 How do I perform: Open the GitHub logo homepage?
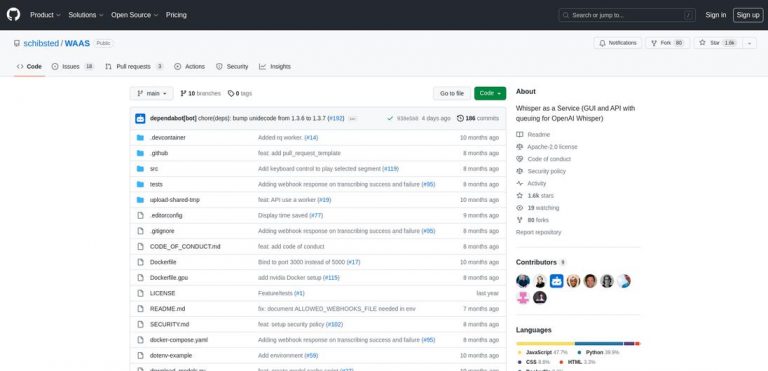click(x=13, y=15)
